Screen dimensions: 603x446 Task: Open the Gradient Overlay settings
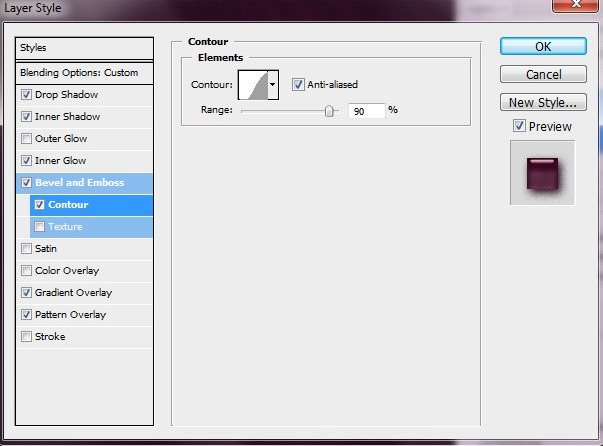click(73, 293)
